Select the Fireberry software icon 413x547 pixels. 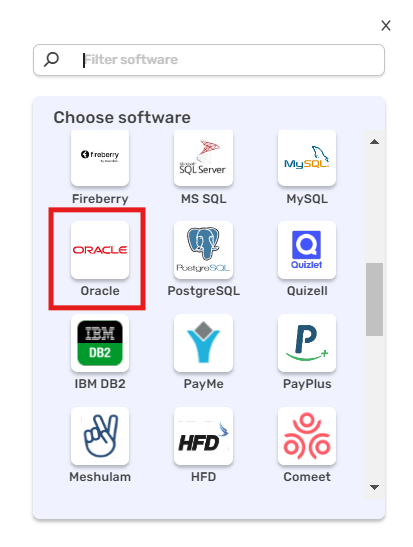point(100,158)
